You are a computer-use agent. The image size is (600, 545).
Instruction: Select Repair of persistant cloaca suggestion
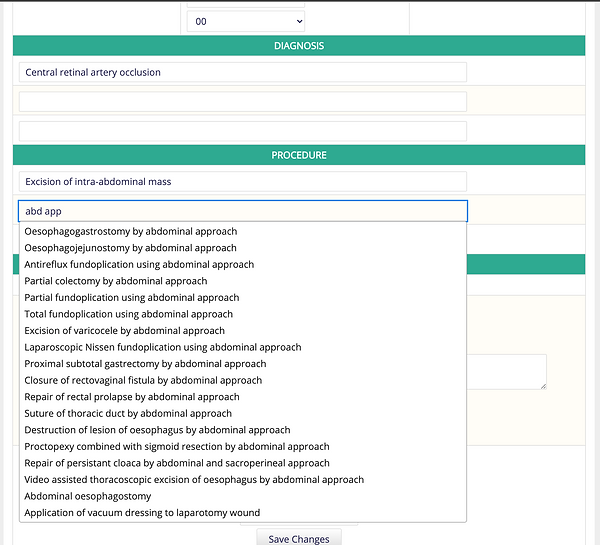coord(243,463)
